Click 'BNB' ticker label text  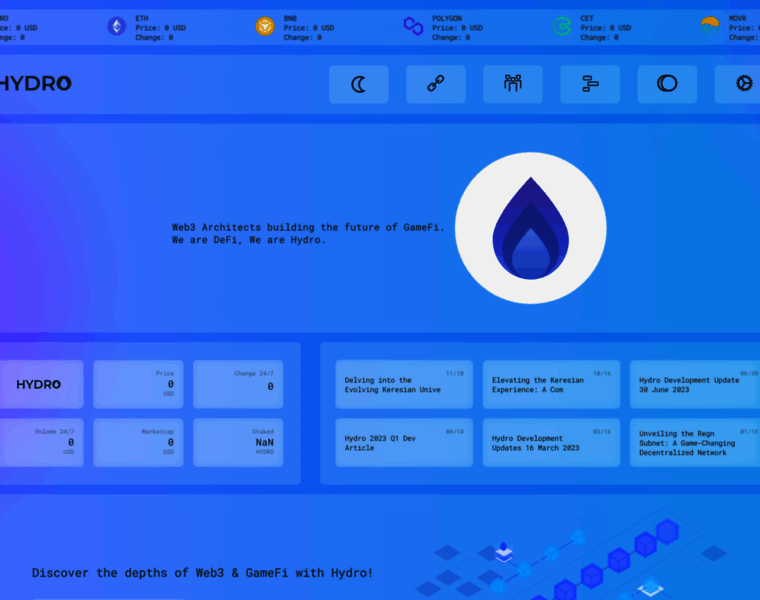pos(290,18)
